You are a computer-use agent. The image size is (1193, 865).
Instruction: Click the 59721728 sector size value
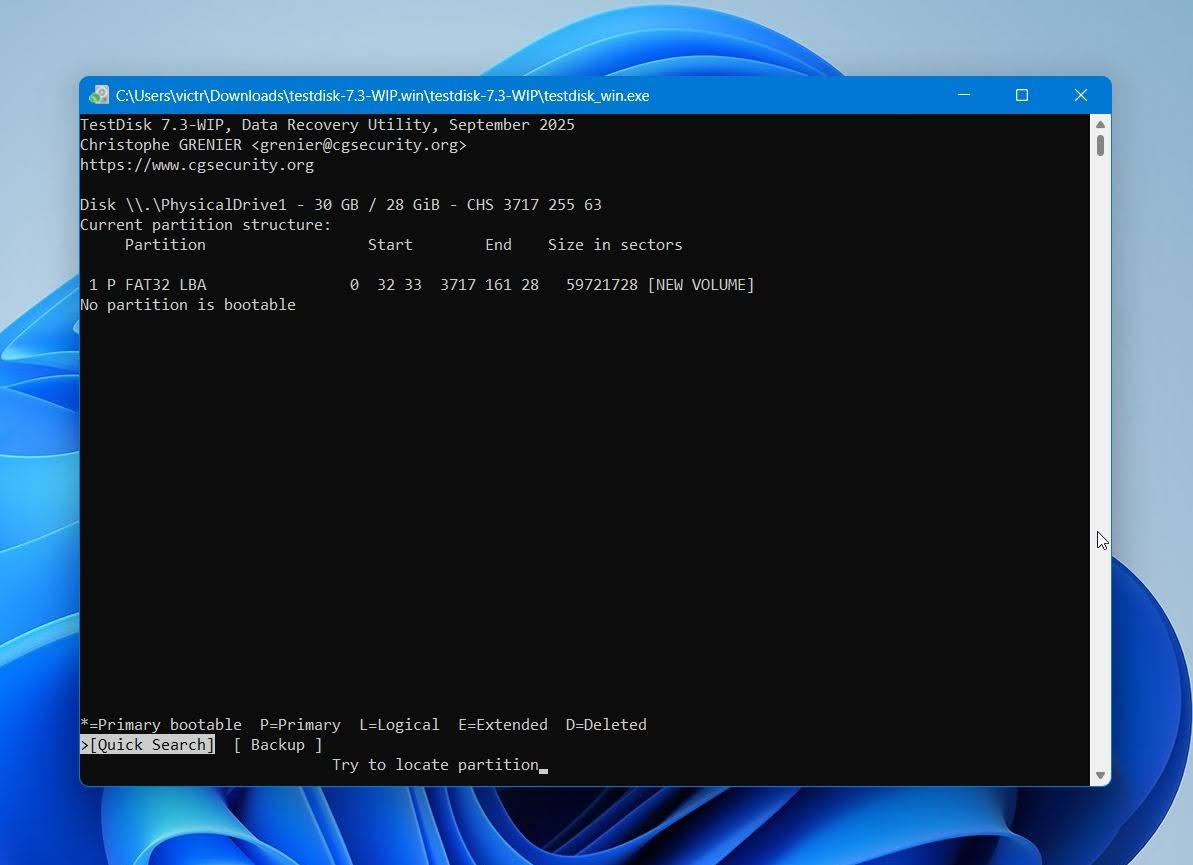tap(602, 285)
